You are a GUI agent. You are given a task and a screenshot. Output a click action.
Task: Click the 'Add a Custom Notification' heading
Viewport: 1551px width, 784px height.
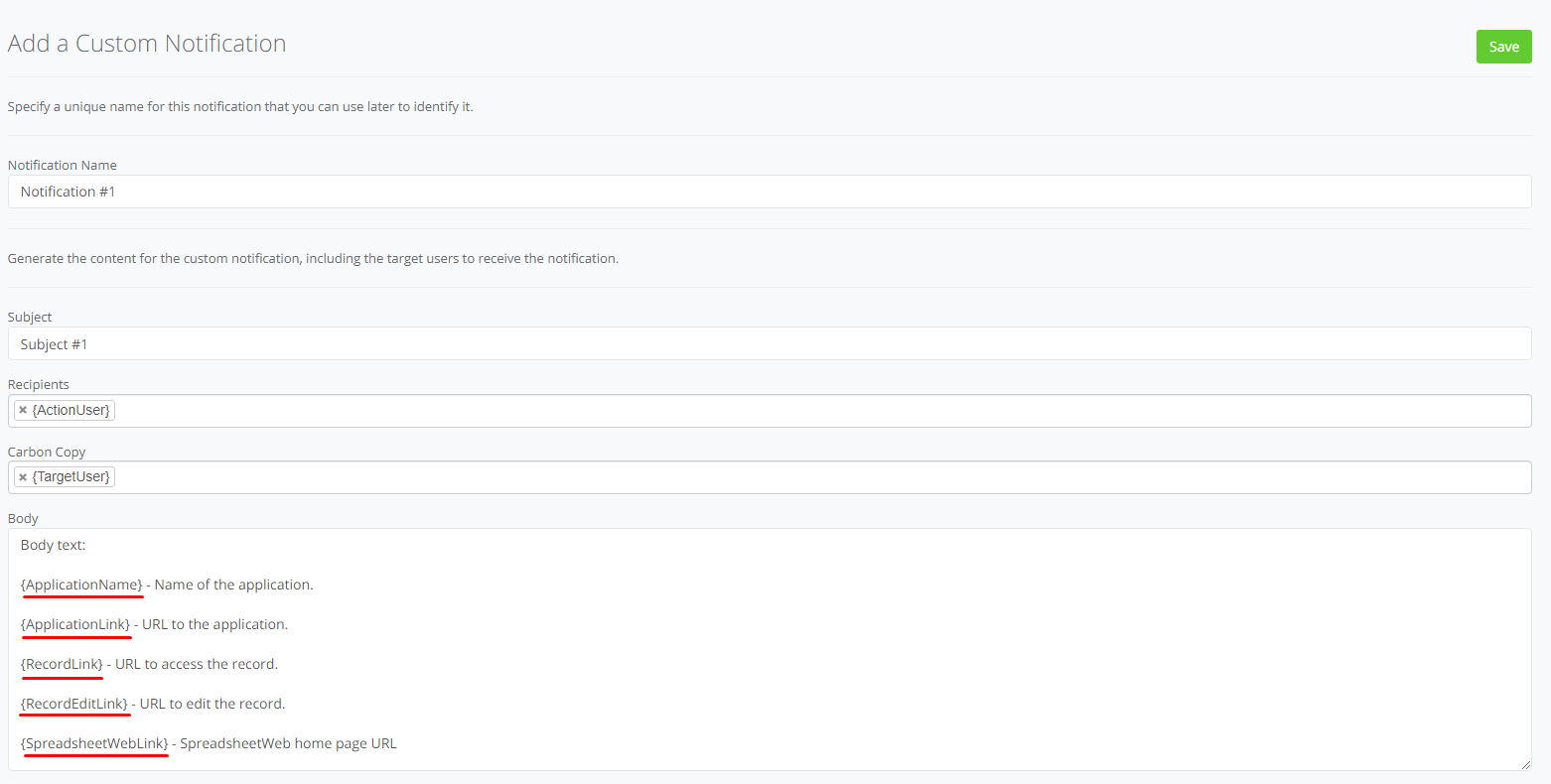(147, 44)
